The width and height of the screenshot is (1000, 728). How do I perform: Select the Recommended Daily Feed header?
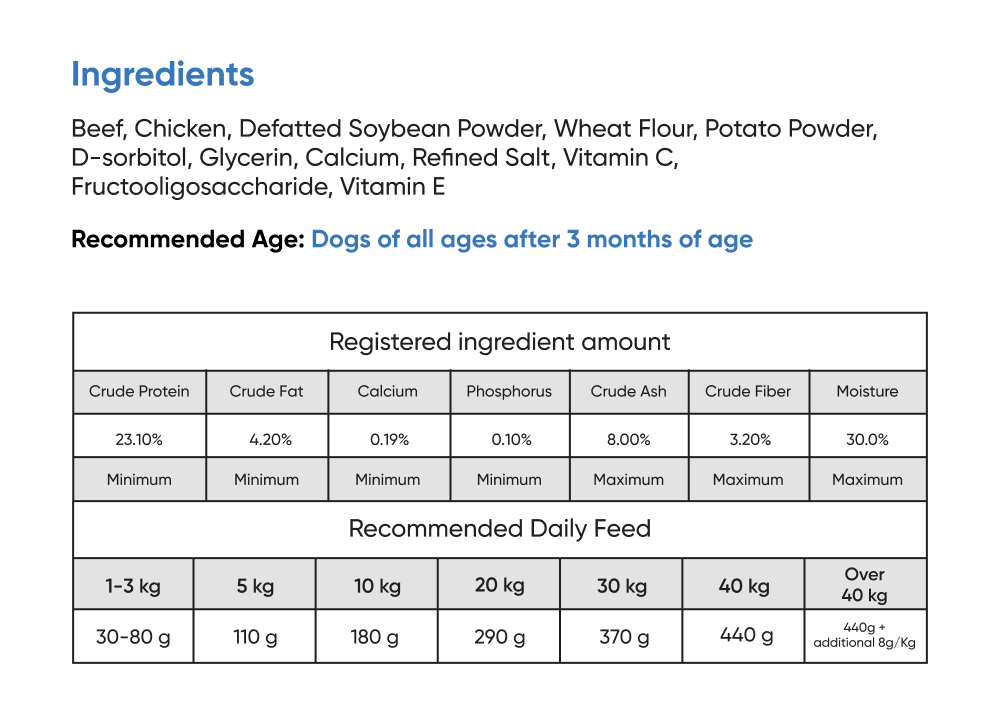tap(500, 529)
